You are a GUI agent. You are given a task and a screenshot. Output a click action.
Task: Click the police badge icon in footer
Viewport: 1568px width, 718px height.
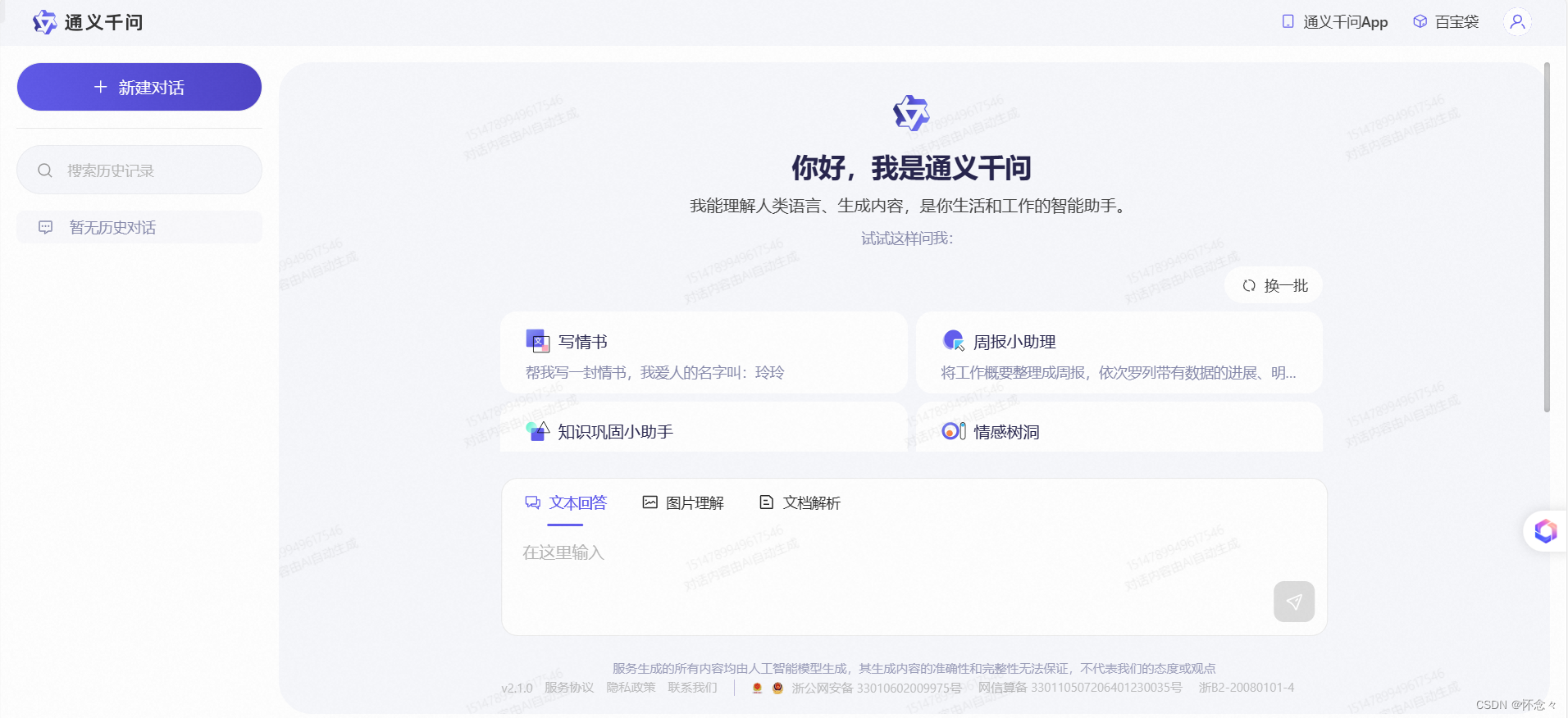pyautogui.click(x=777, y=688)
